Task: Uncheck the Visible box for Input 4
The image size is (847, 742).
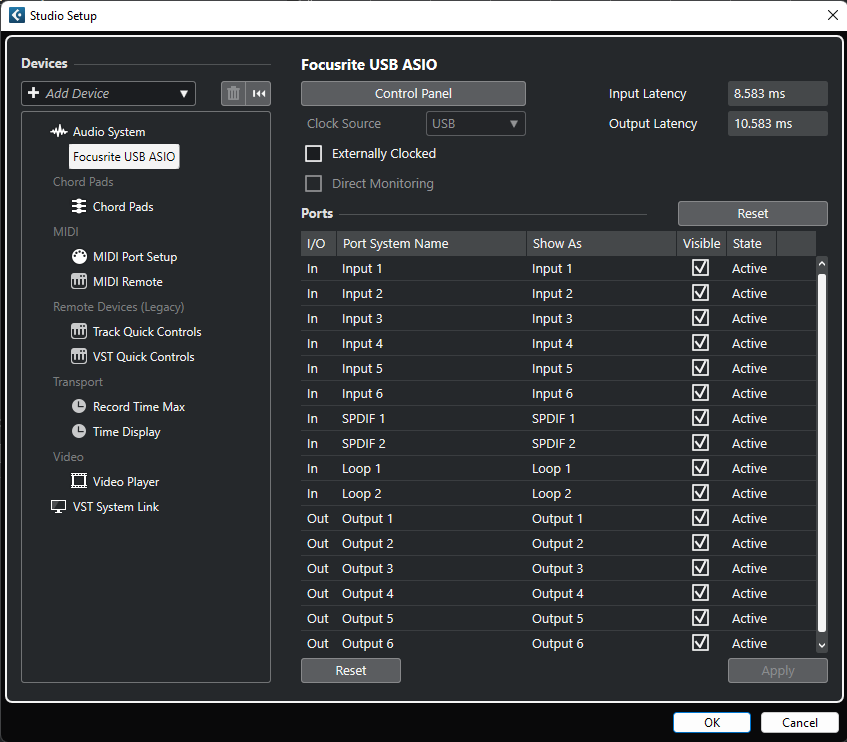Action: [701, 343]
